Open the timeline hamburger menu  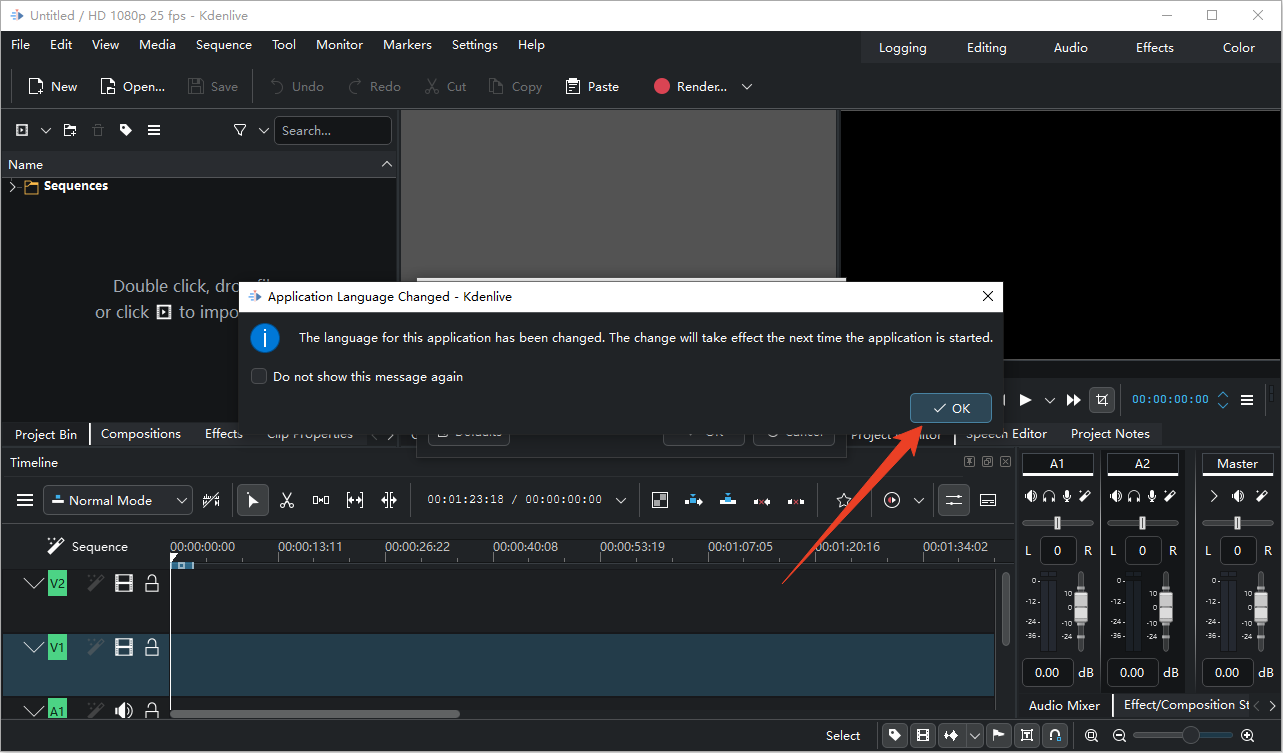pyautogui.click(x=25, y=500)
